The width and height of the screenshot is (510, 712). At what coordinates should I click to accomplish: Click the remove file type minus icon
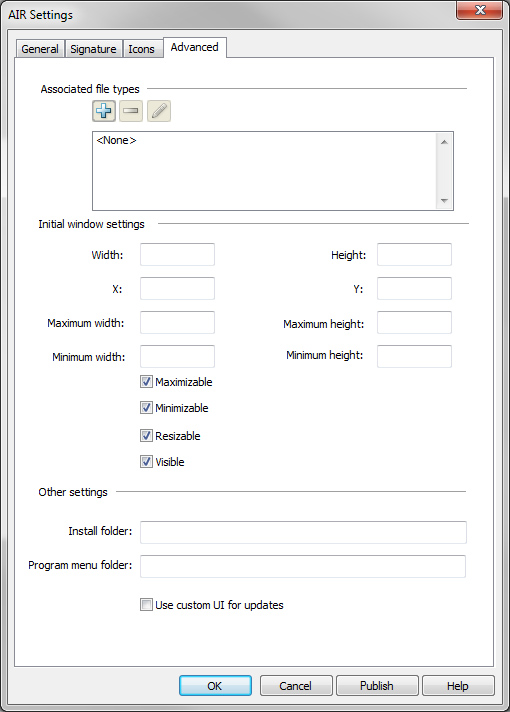(131, 111)
